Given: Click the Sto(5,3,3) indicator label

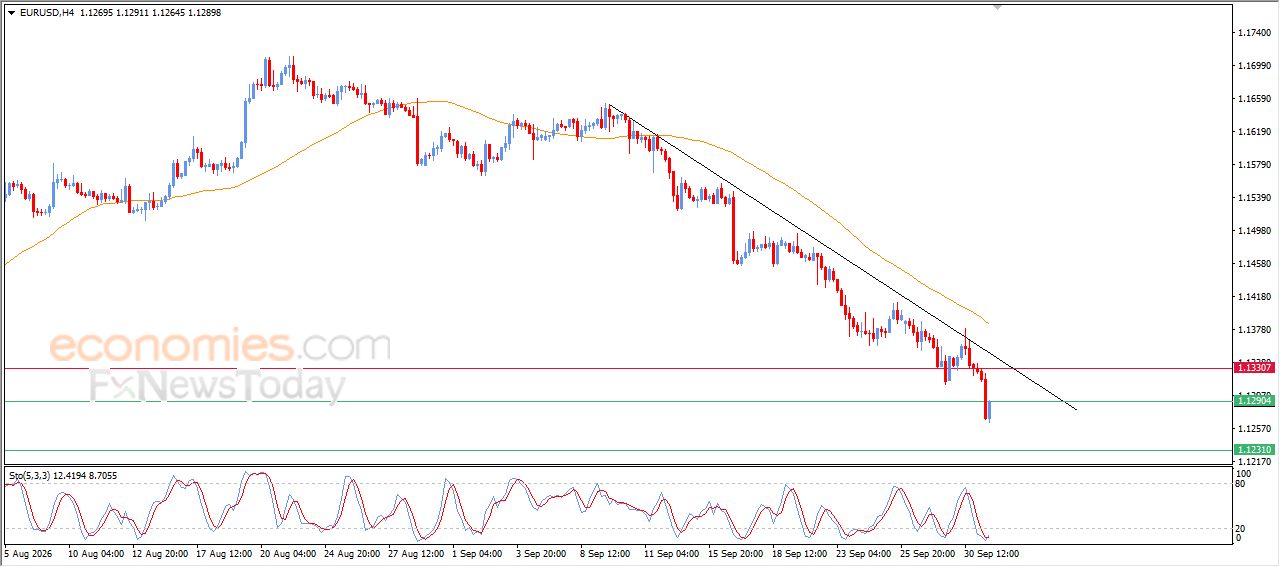Looking at the screenshot, I should click(x=62, y=475).
